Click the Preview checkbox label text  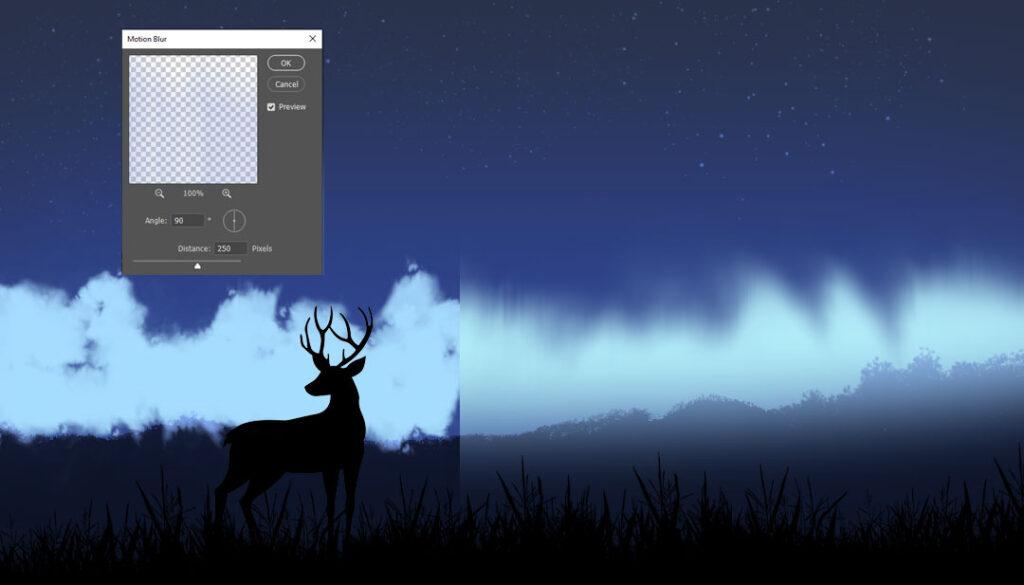click(292, 107)
